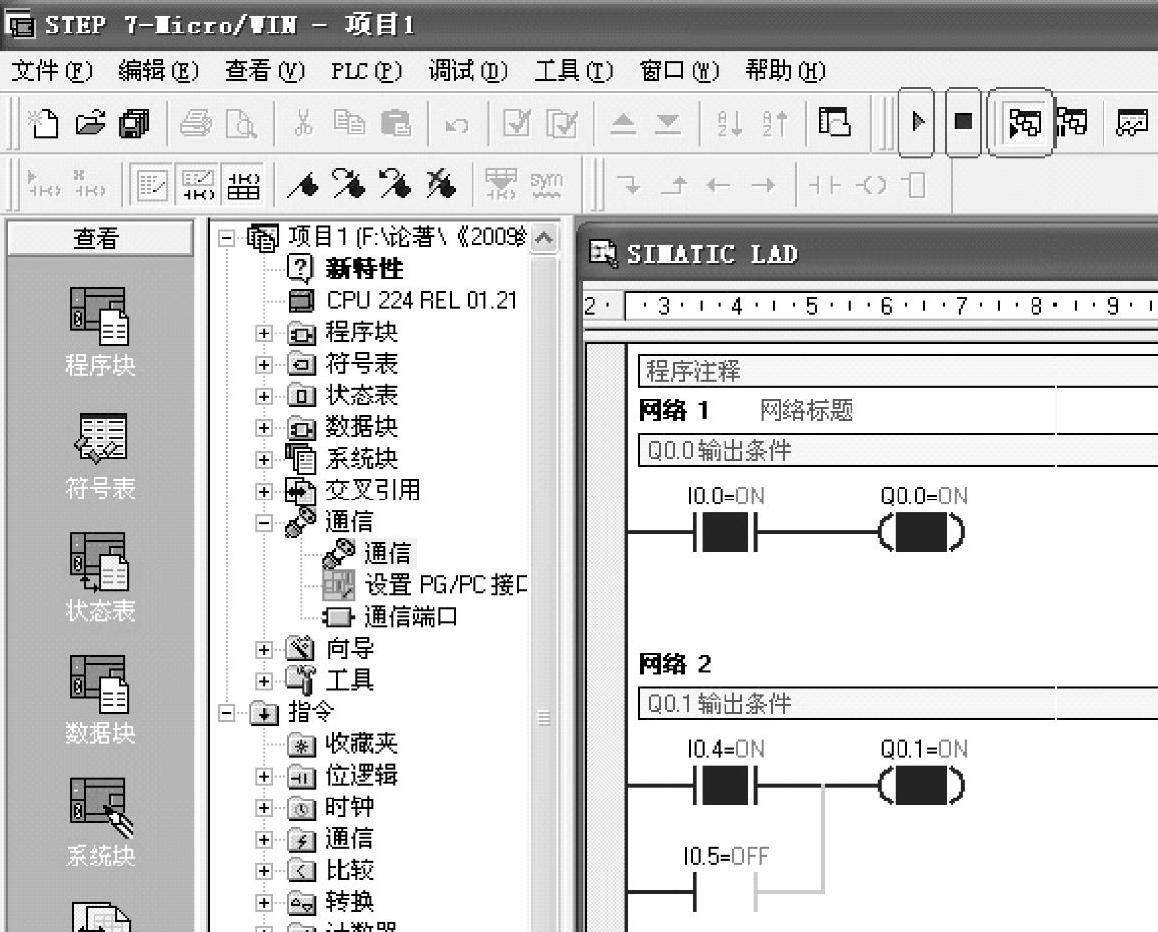Click the next bookmark icon
The width and height of the screenshot is (1158, 932).
349,185
